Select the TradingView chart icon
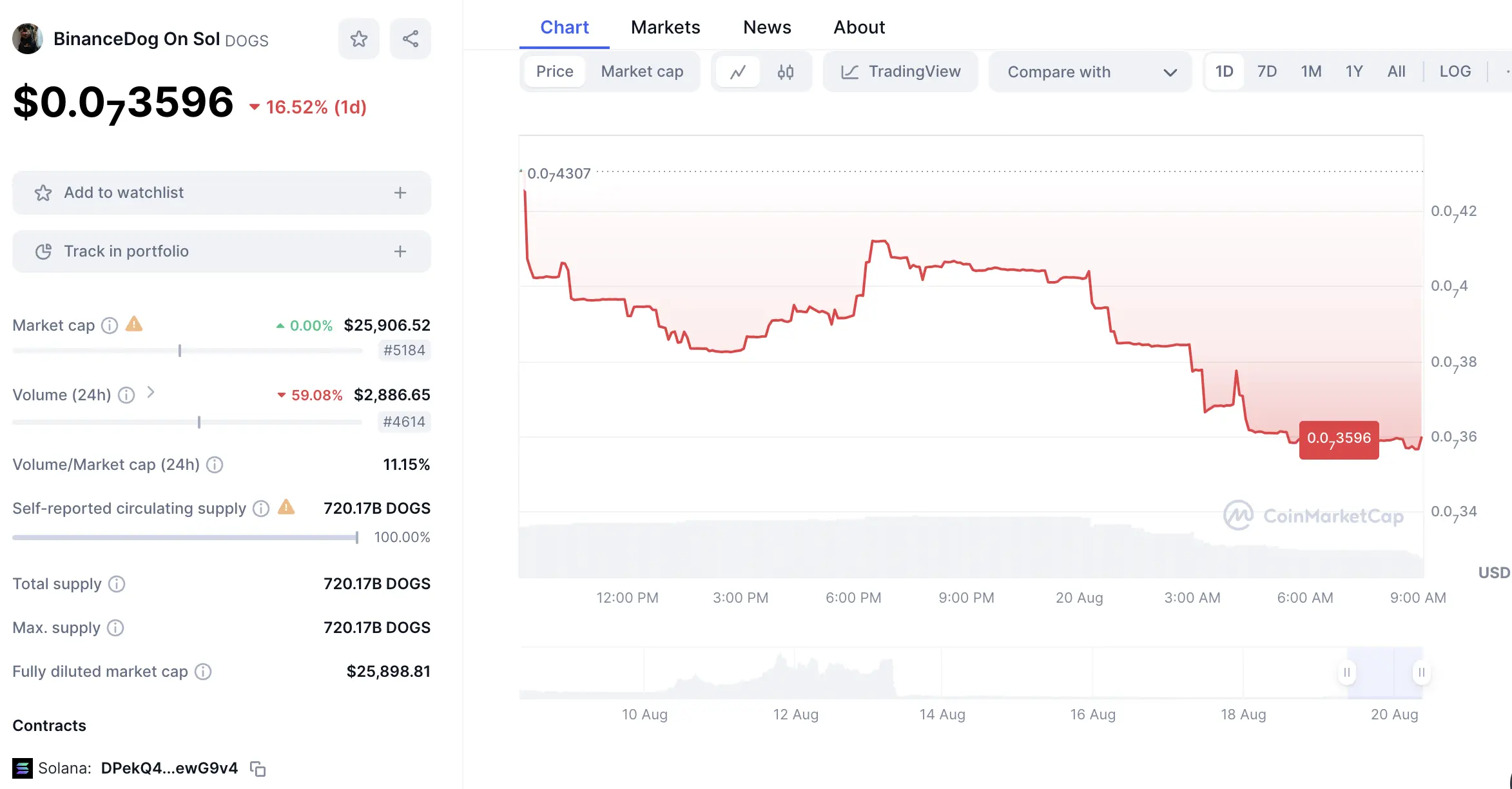The height and width of the screenshot is (789, 1512). (x=849, y=71)
